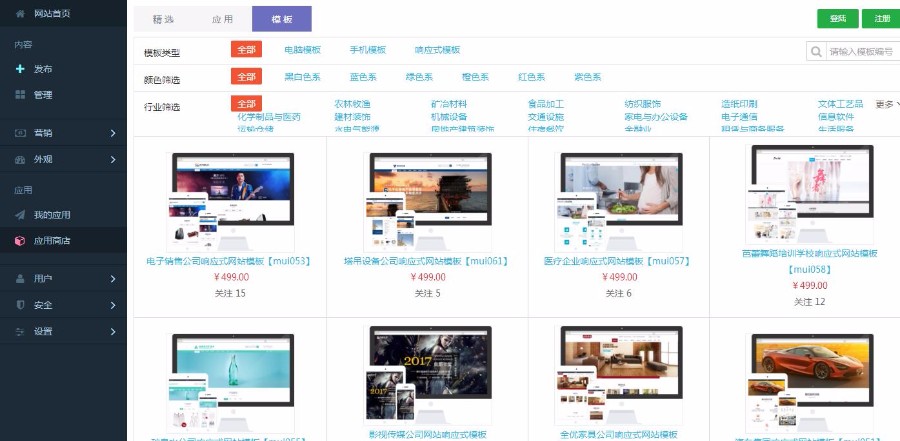Image resolution: width=900 pixels, height=441 pixels.
Task: Filter by 电脑模板 type
Action: [x=302, y=50]
